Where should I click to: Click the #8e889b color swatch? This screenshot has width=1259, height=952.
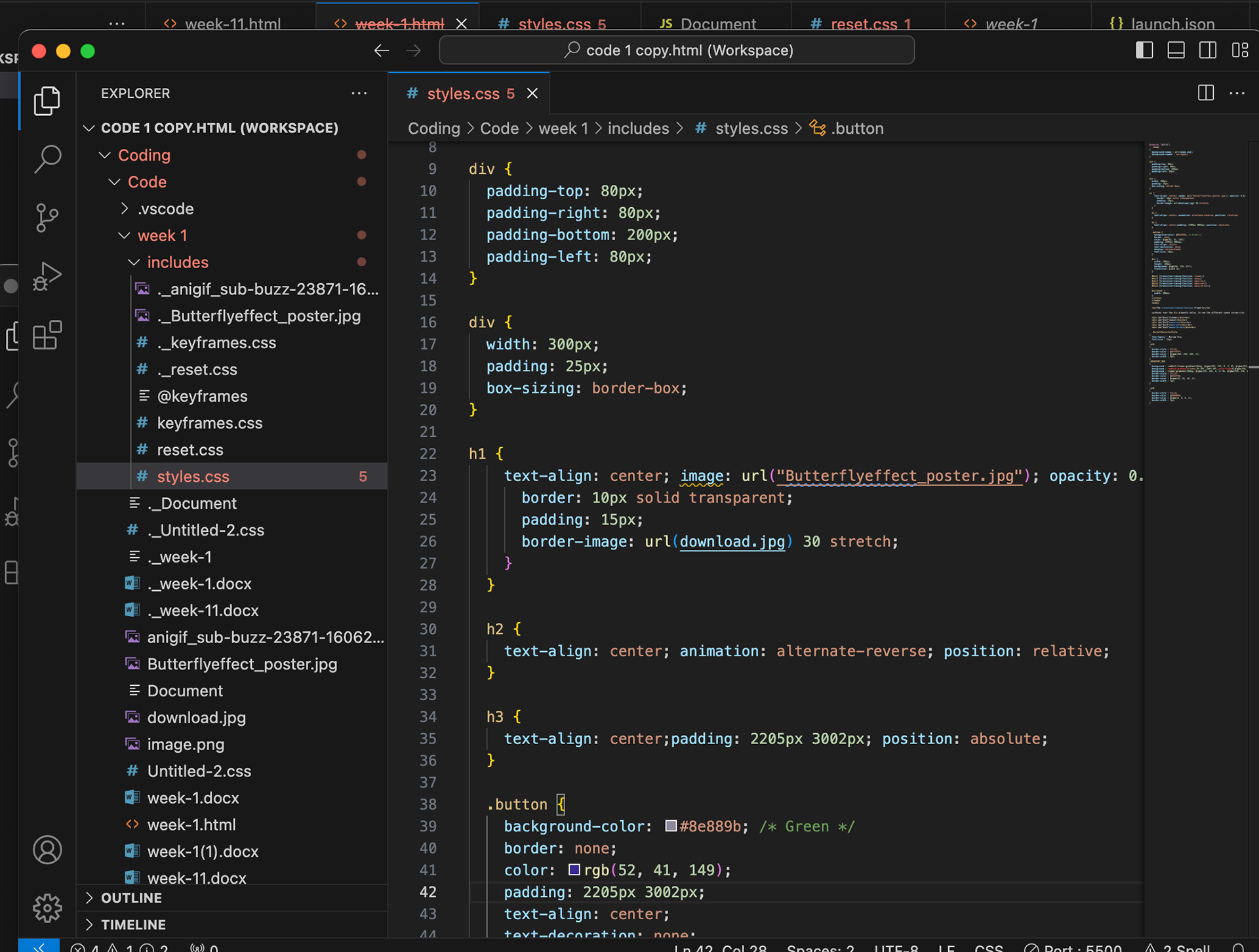pyautogui.click(x=671, y=826)
